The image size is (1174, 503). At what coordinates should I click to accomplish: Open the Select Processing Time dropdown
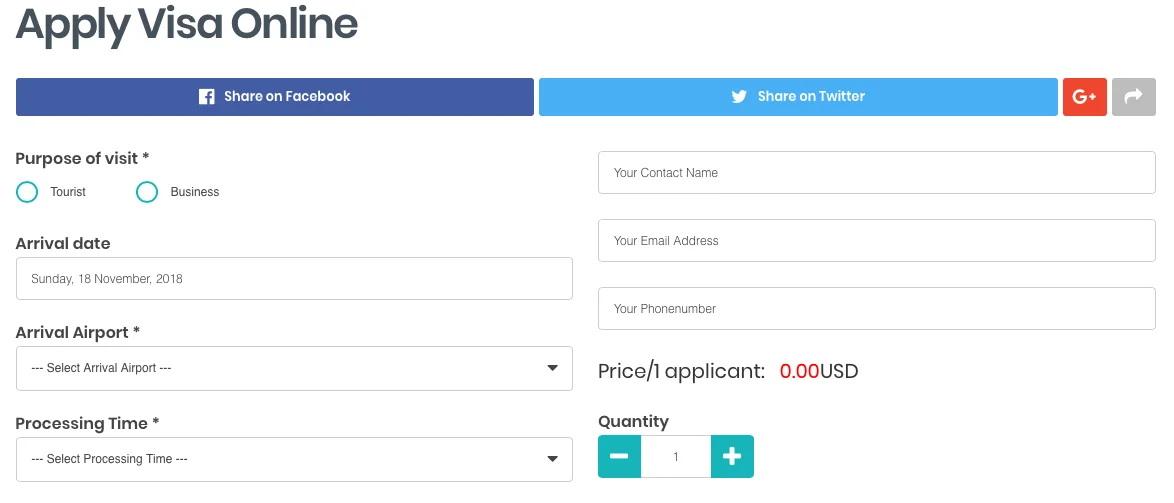point(294,459)
